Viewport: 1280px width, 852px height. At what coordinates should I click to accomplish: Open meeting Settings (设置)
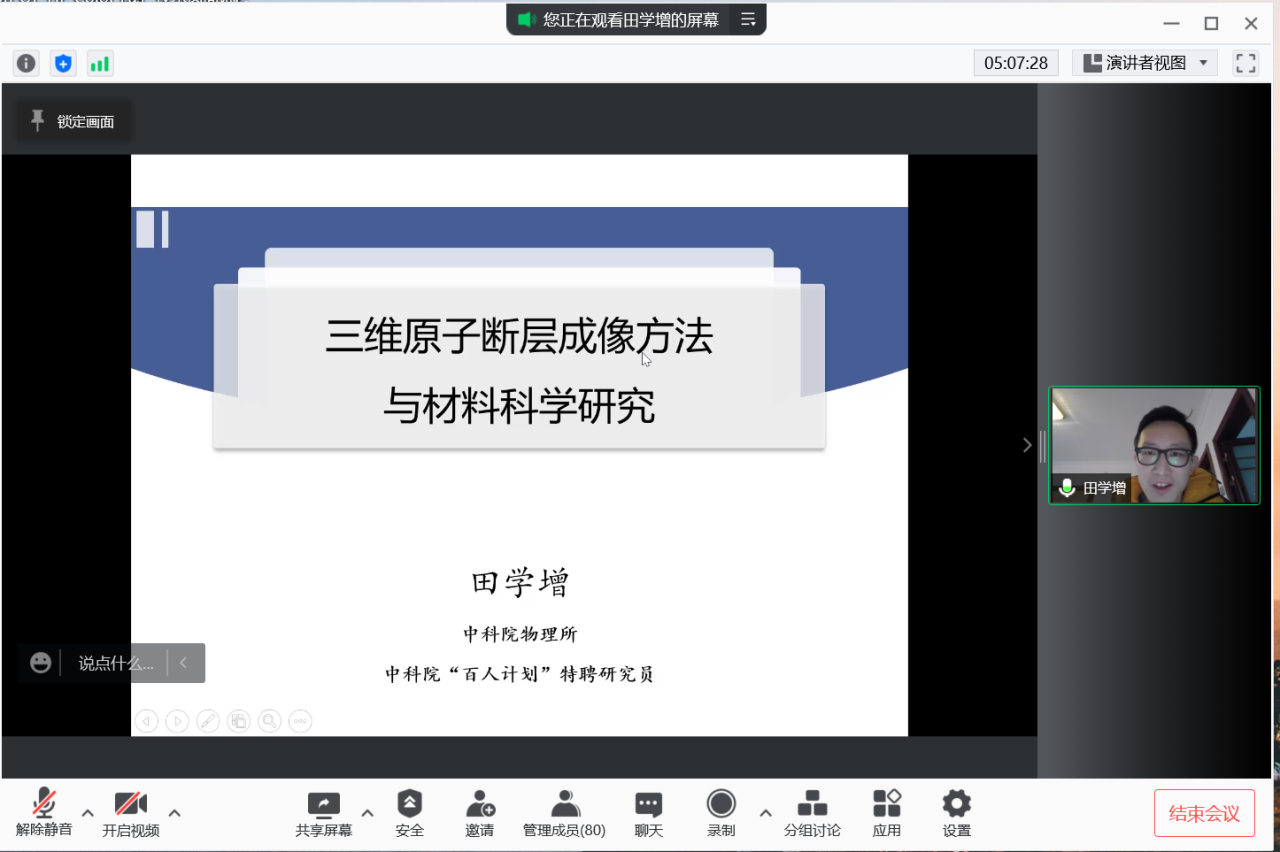click(956, 812)
